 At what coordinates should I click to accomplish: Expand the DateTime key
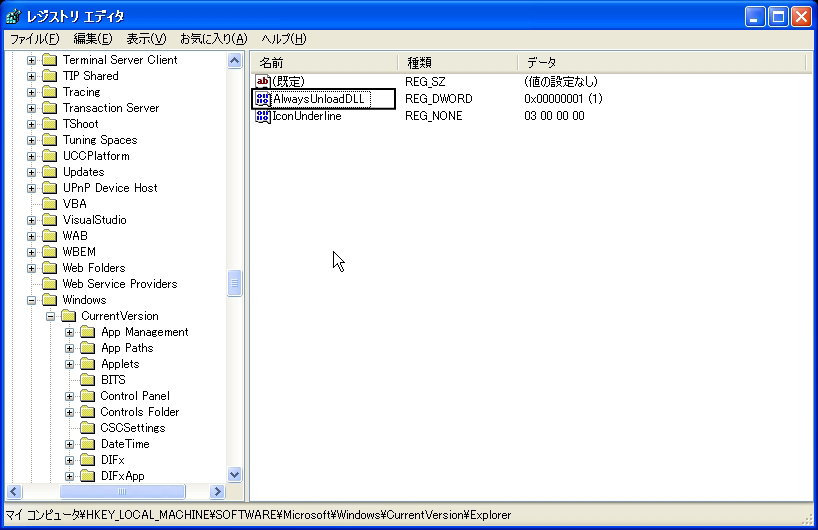tap(69, 444)
